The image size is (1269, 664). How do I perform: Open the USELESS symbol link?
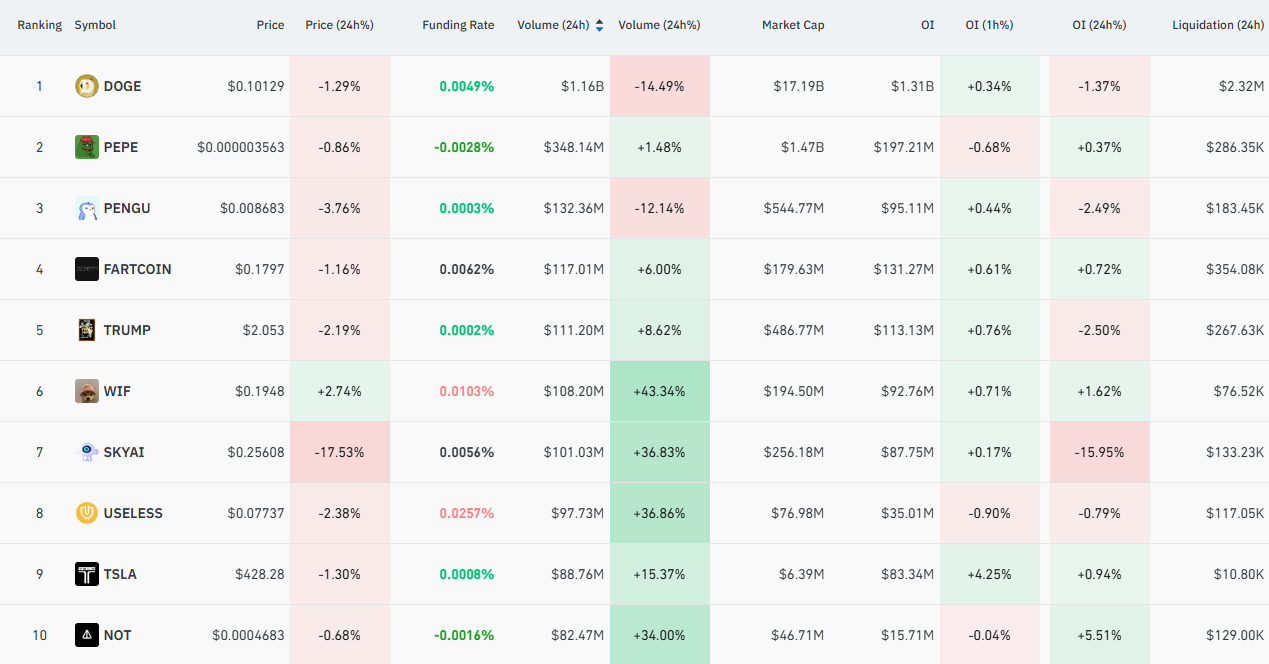(133, 513)
